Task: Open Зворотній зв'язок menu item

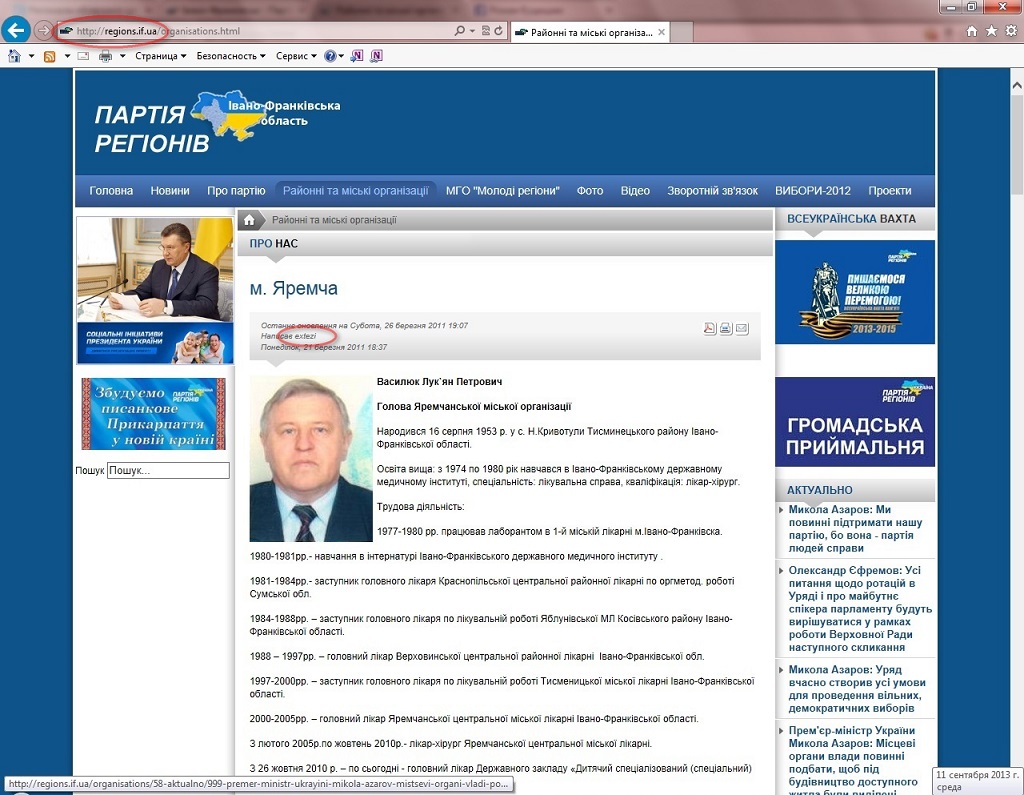Action: pyautogui.click(x=712, y=191)
